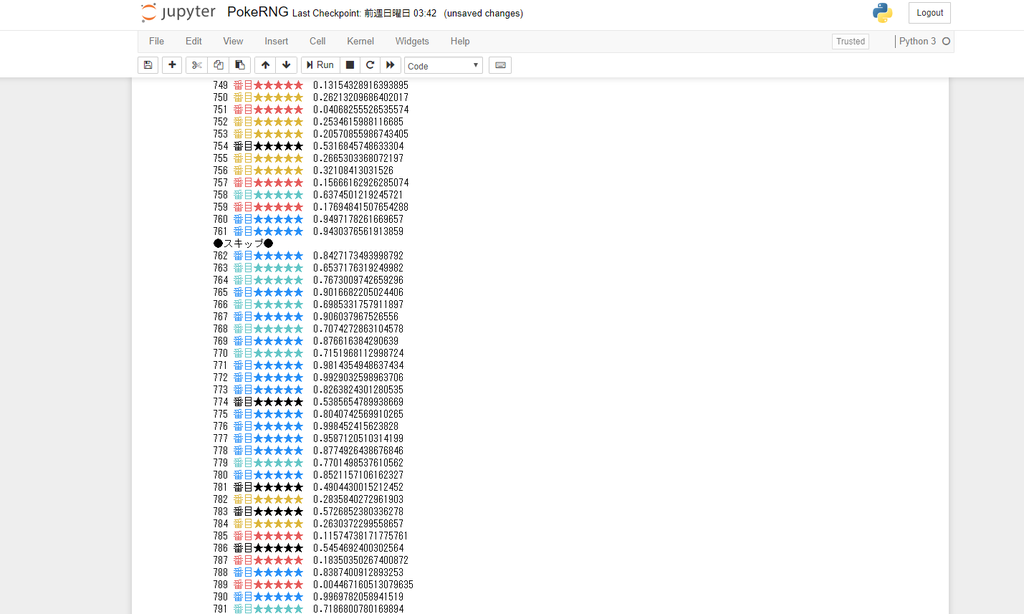Click value 0.004467160513079635 on row 789
The height and width of the screenshot is (614, 1024).
pos(363,585)
